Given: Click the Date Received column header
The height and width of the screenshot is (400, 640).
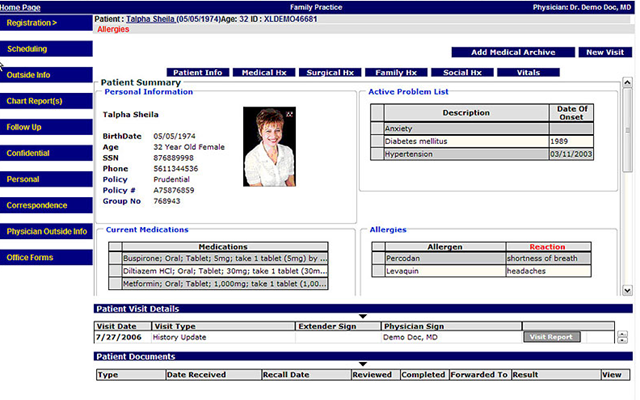Looking at the screenshot, I should (213, 375).
